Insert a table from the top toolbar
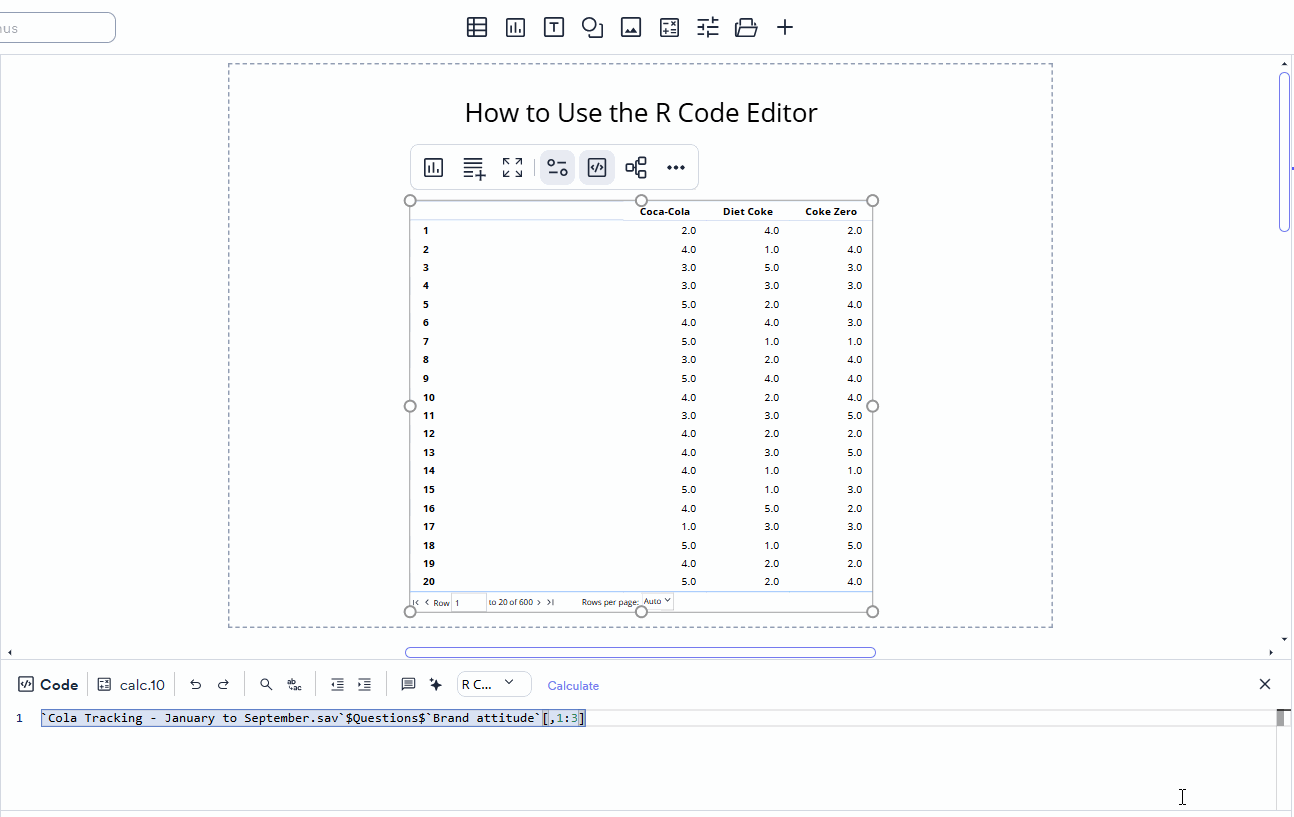Screen dimensions: 1294x817 (477, 28)
